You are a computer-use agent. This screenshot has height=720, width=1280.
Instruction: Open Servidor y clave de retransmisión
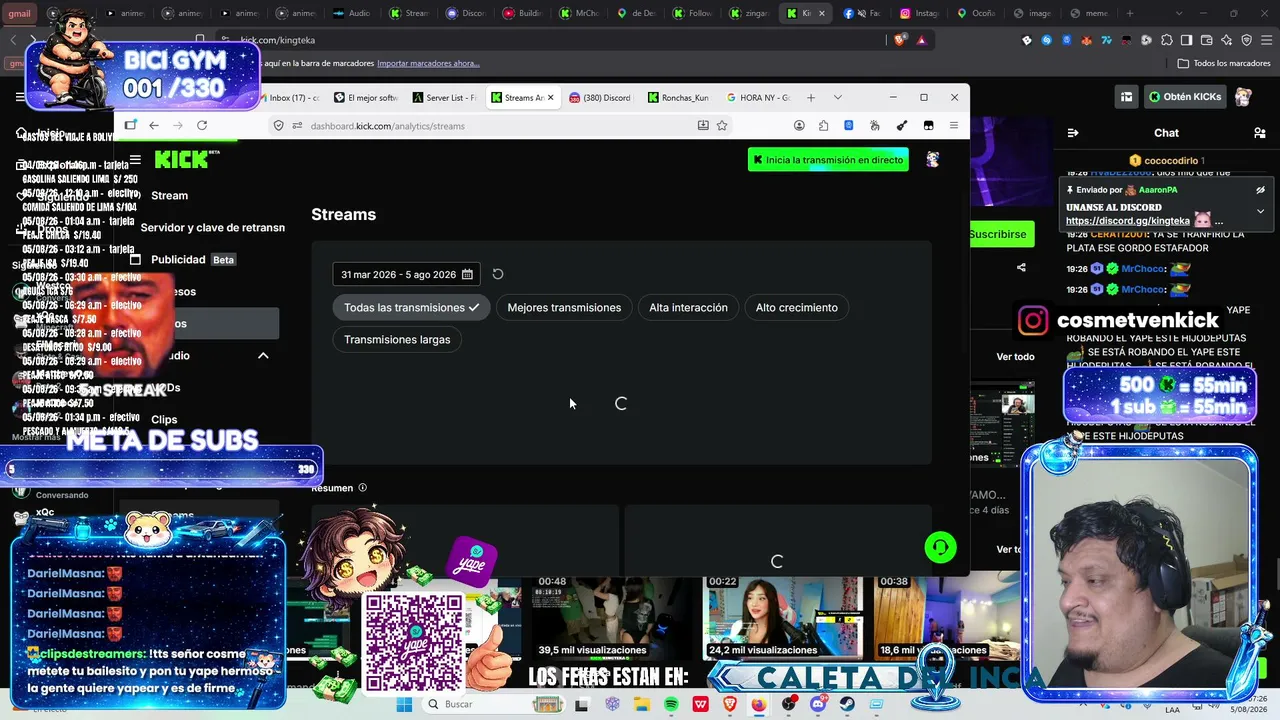(212, 227)
